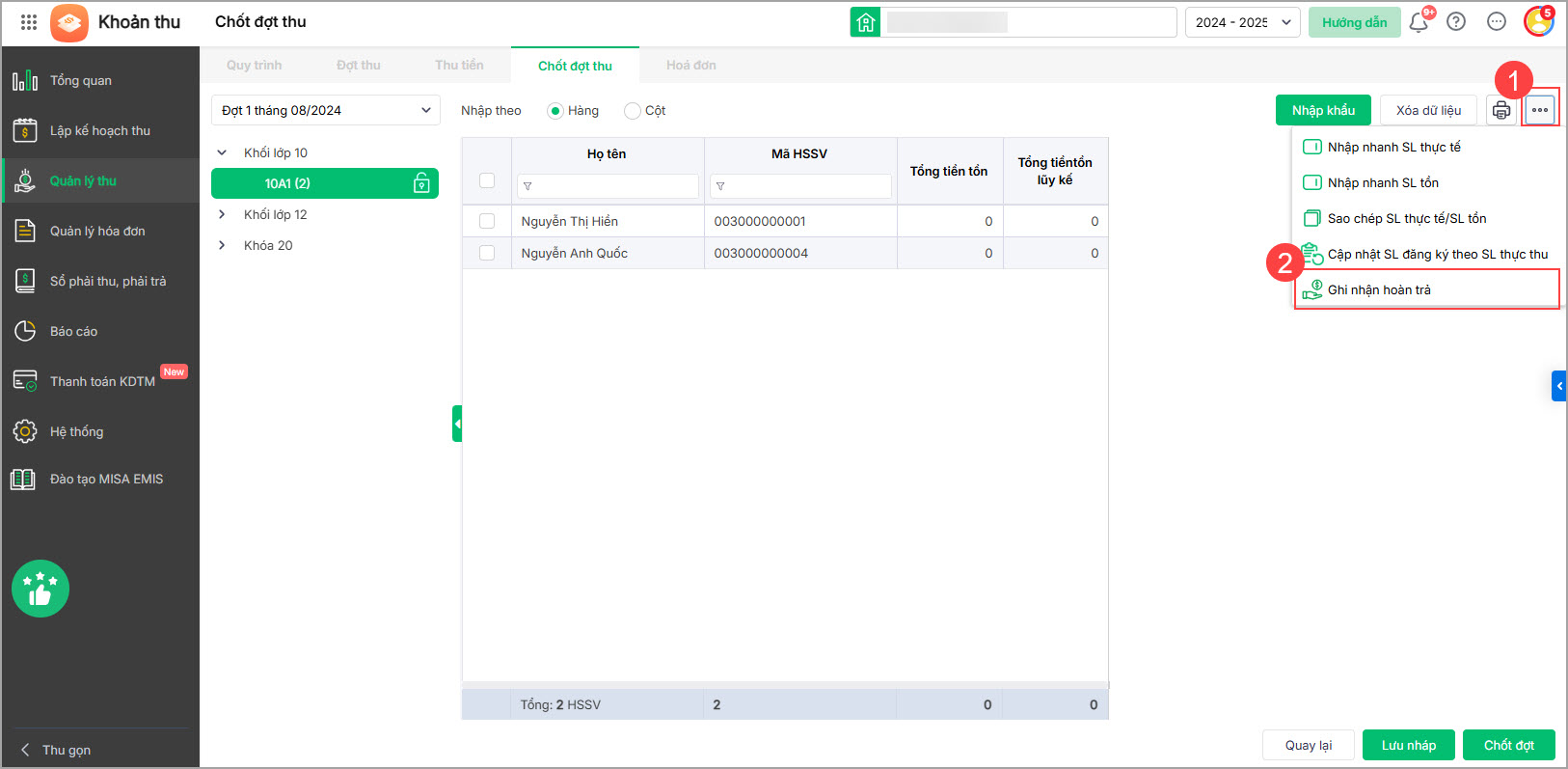
Task: Click the printer icon button
Action: point(1501,110)
